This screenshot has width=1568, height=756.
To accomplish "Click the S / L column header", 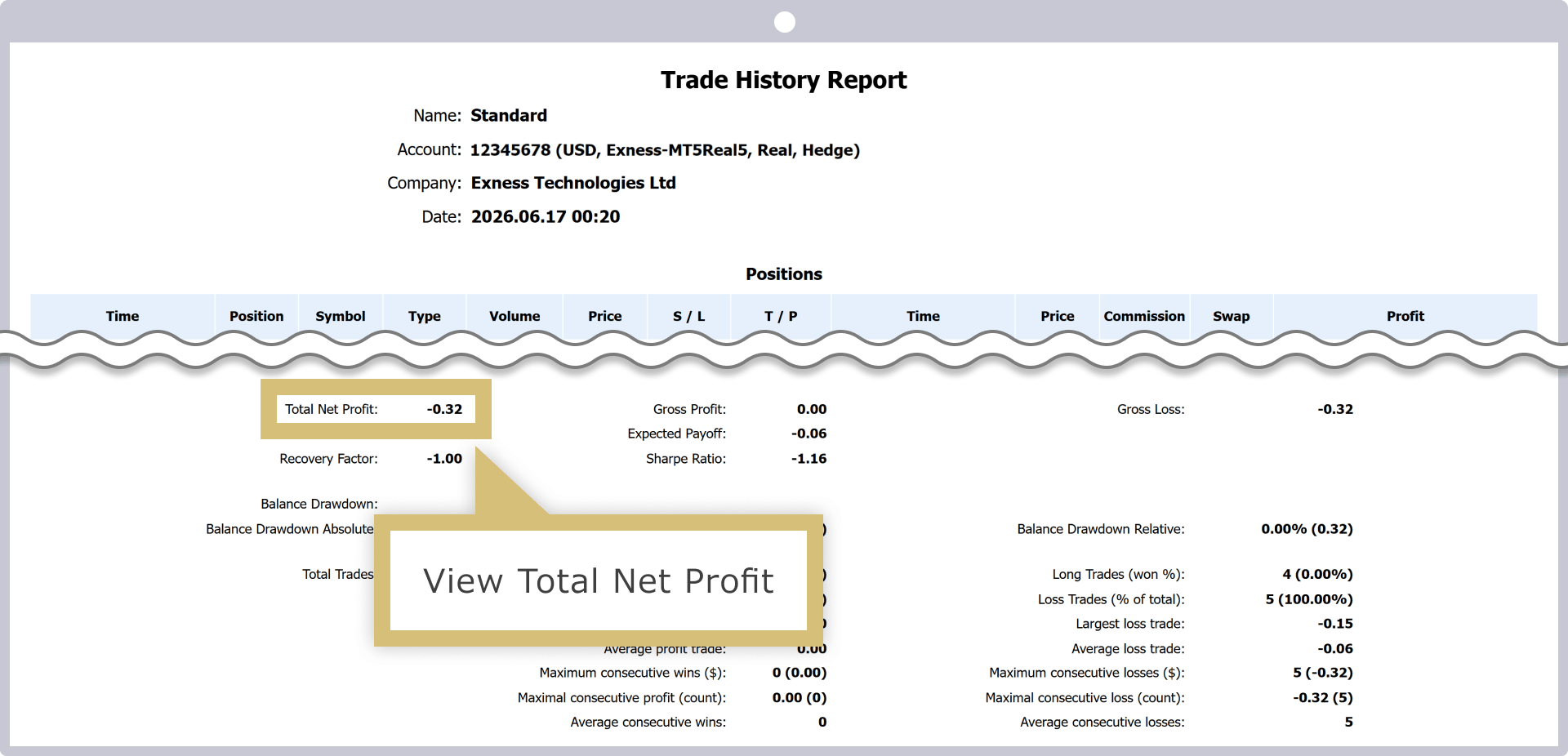I will coord(689,316).
